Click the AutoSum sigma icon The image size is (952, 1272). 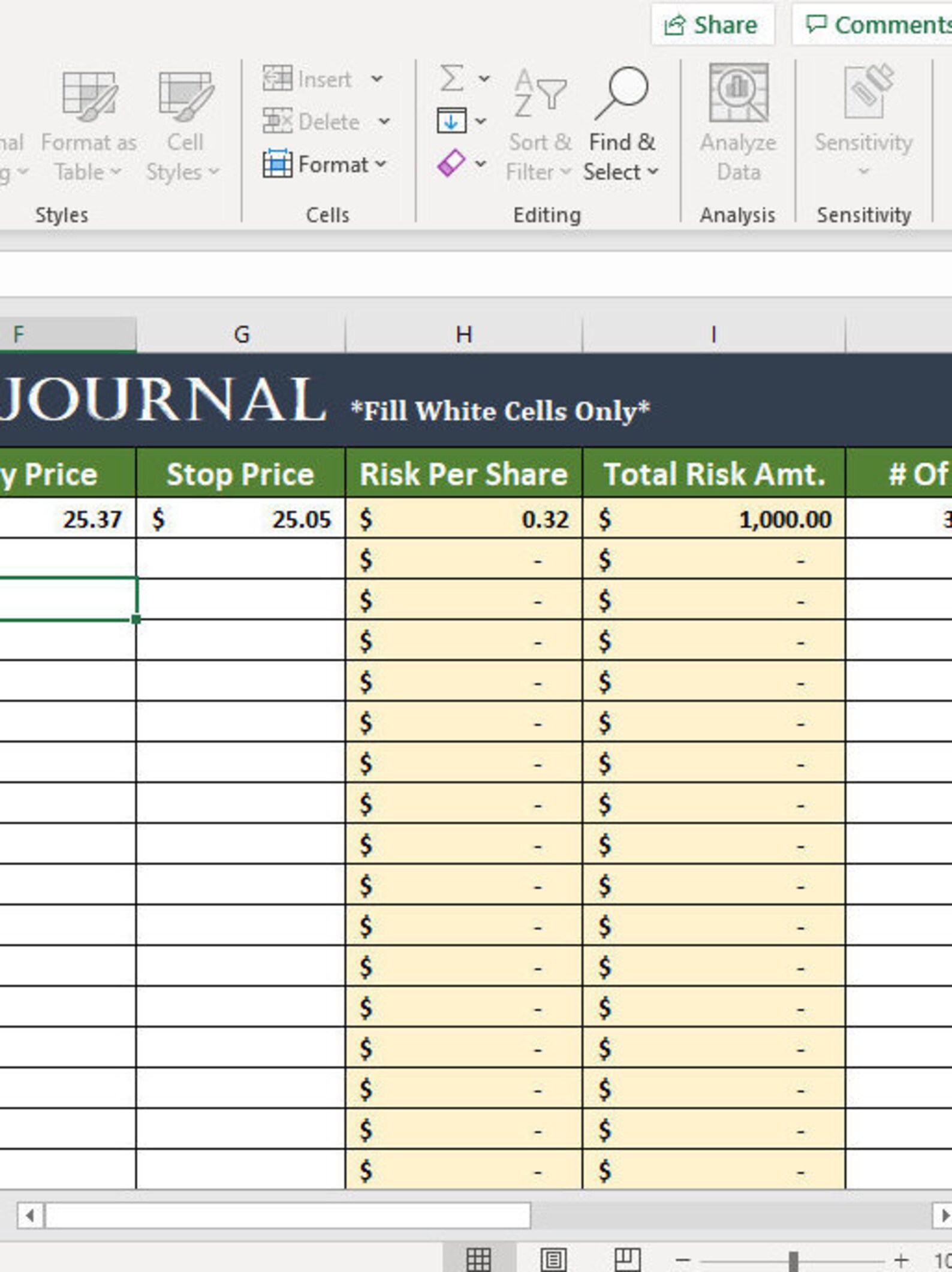451,78
